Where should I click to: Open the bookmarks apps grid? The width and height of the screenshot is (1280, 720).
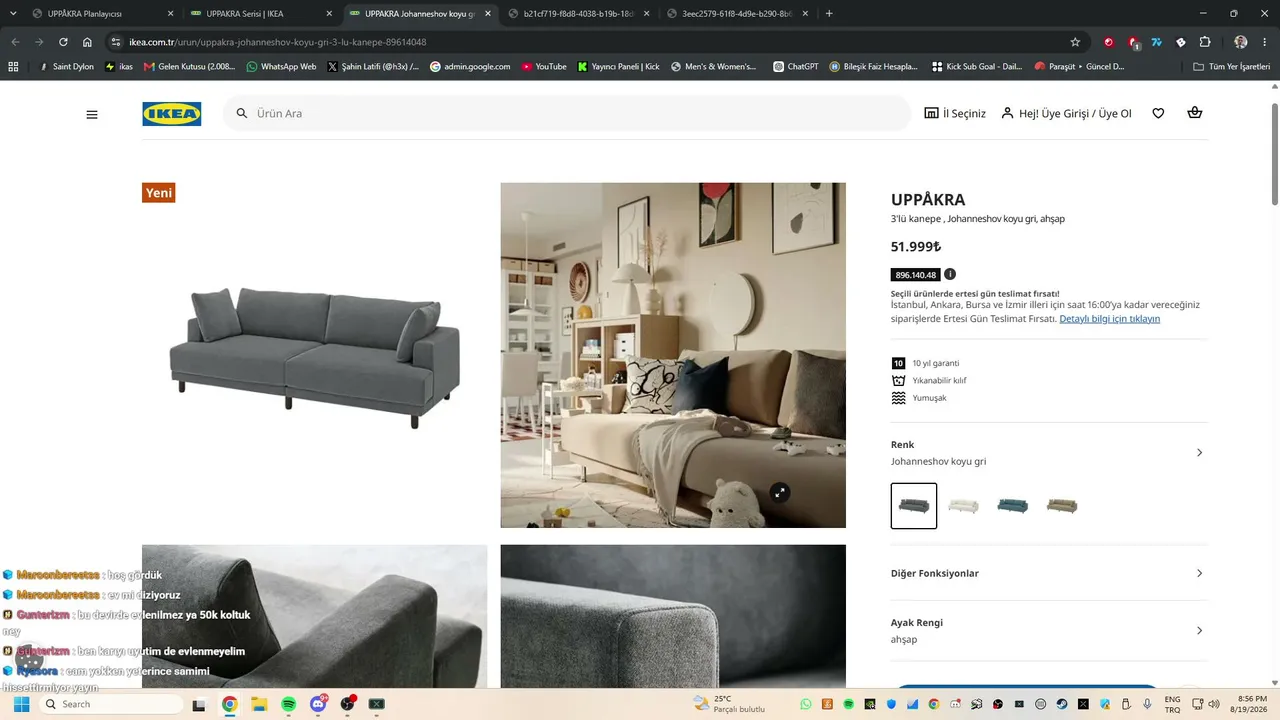click(x=13, y=67)
